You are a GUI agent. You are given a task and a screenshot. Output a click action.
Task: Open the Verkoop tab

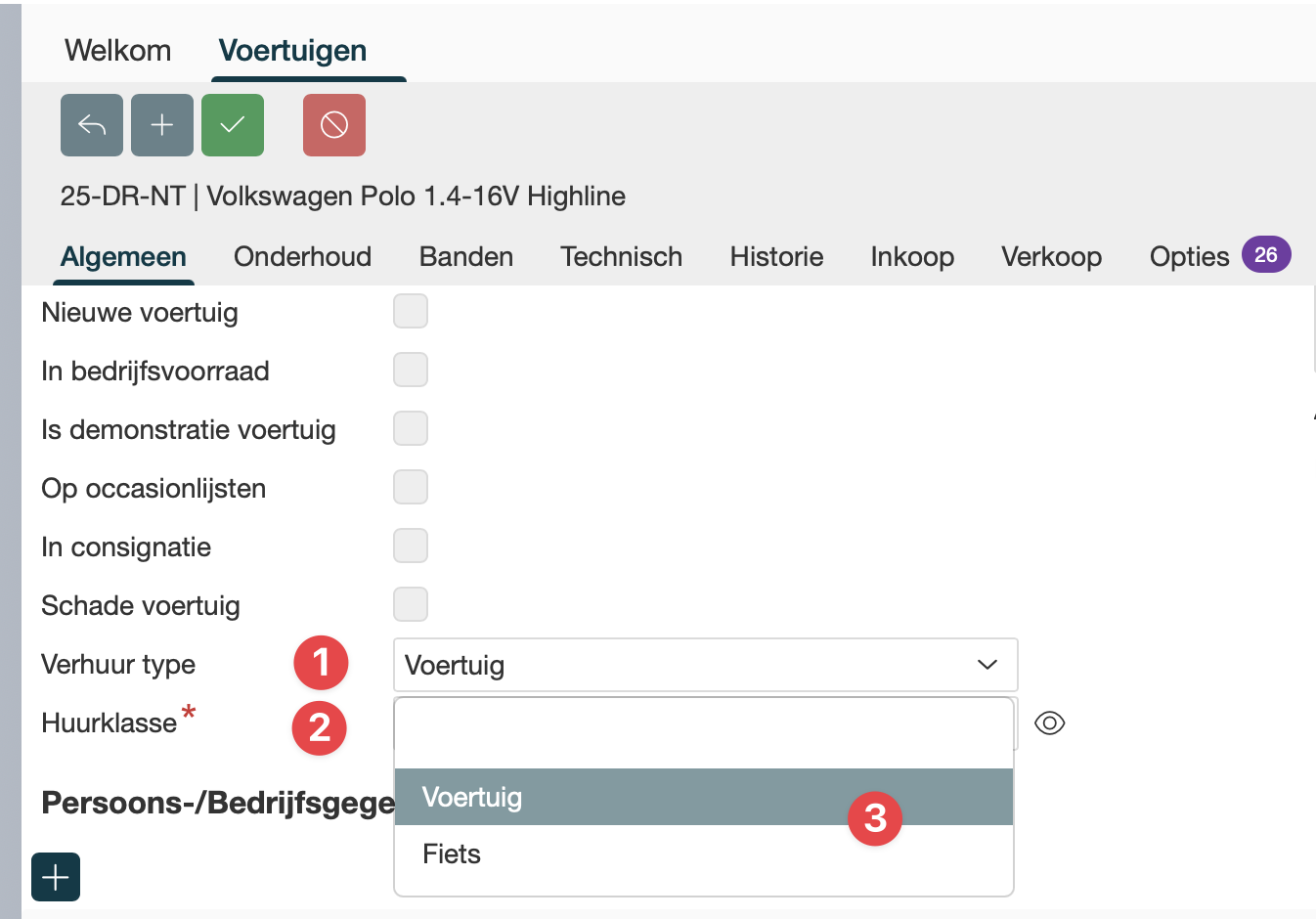(1051, 257)
